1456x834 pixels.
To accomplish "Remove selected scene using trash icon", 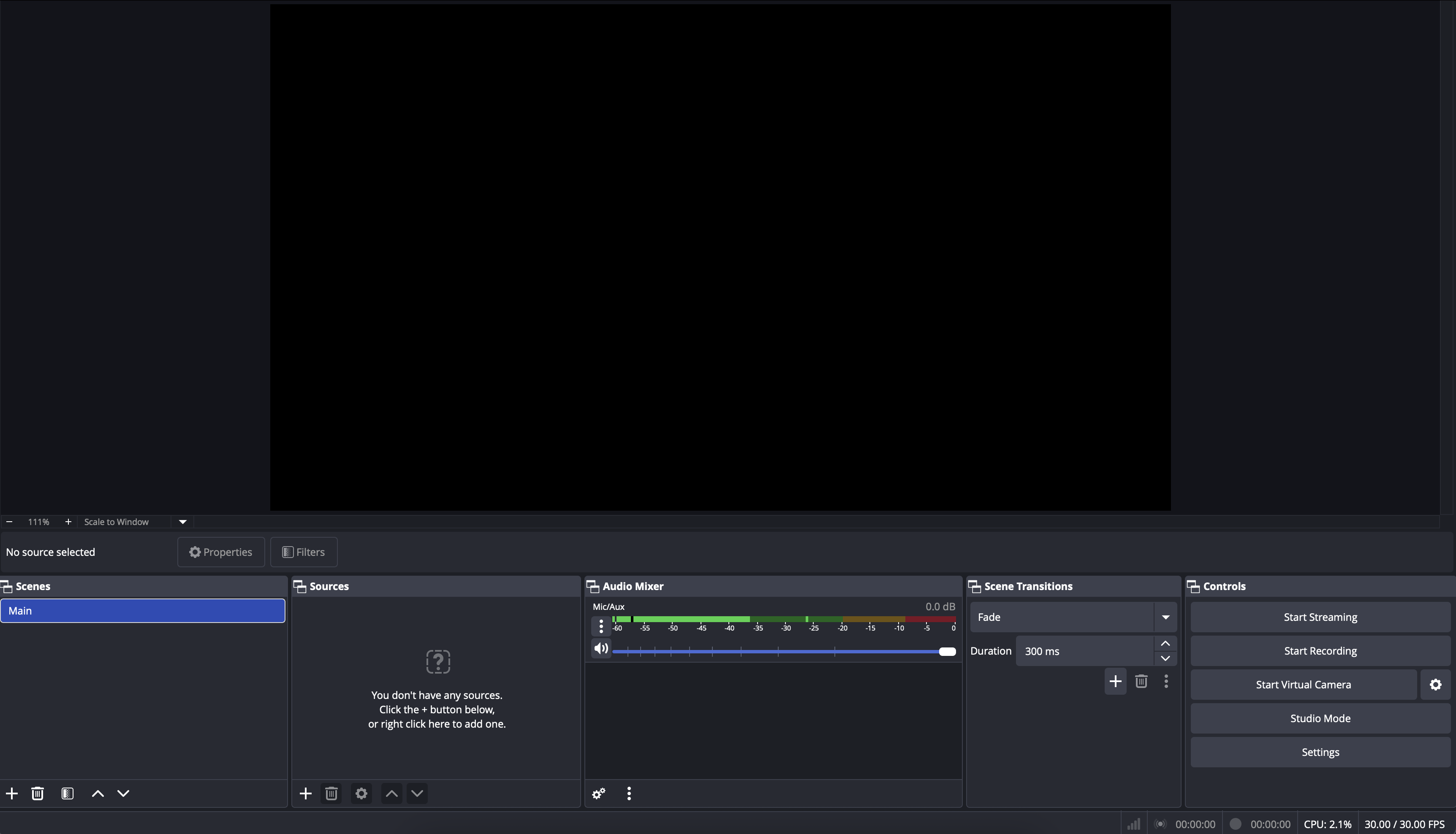I will (38, 793).
